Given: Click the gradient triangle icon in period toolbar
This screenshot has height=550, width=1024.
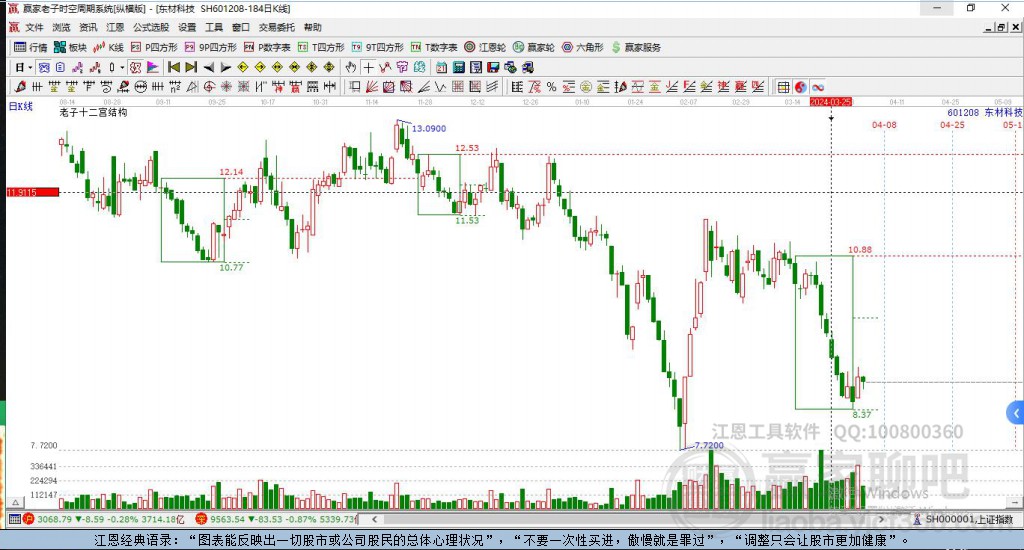Looking at the screenshot, I should [x=153, y=67].
